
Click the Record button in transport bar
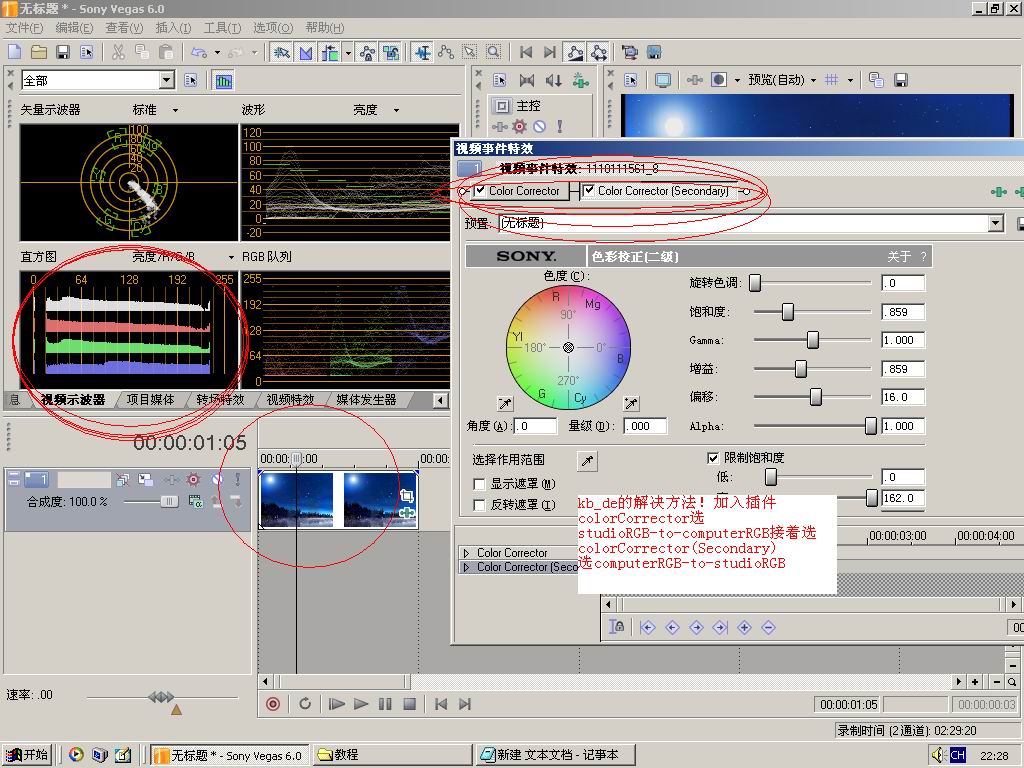click(273, 704)
